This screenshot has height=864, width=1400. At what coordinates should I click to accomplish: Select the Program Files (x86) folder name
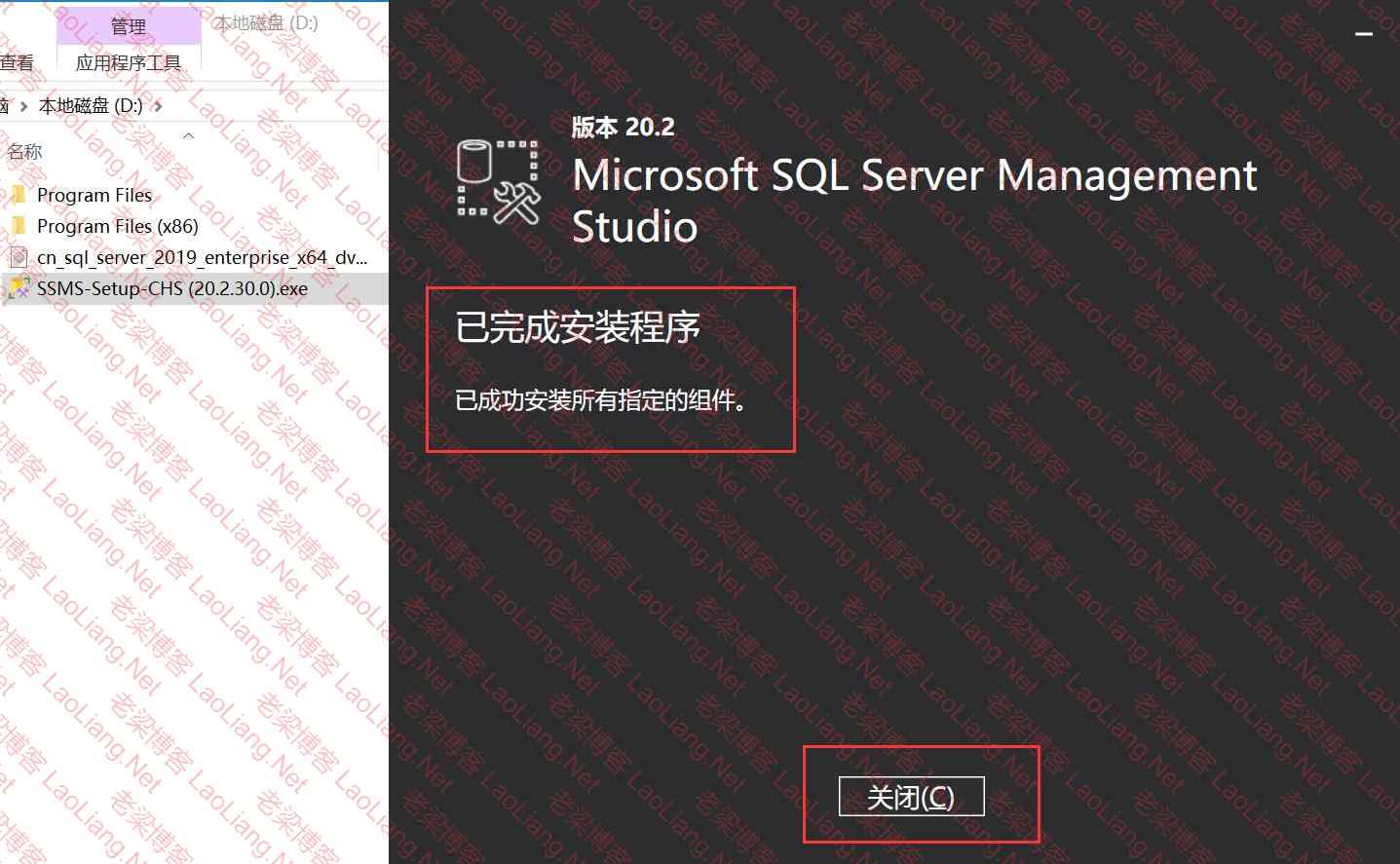click(117, 226)
